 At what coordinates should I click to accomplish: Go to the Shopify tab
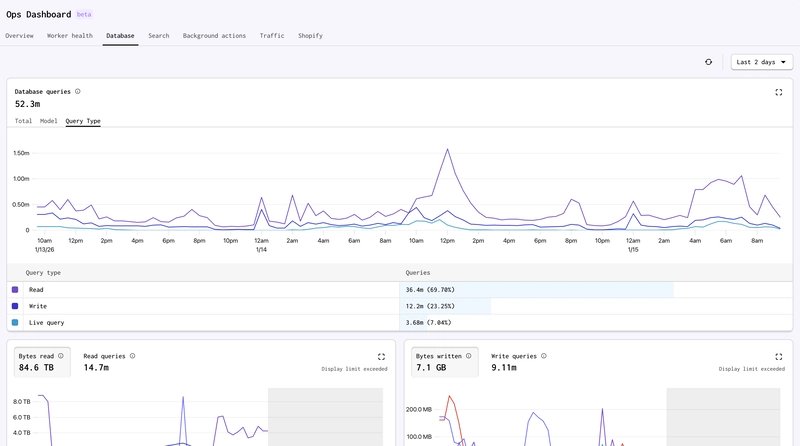(310, 36)
